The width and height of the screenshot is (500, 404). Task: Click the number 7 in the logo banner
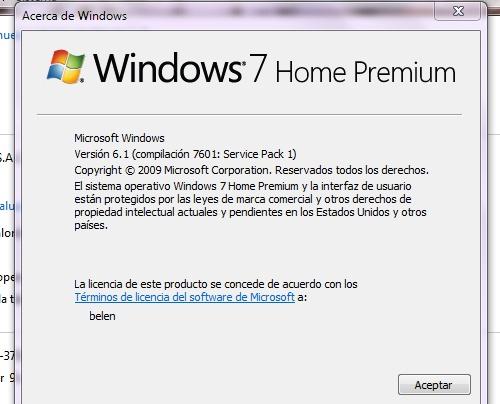(259, 68)
